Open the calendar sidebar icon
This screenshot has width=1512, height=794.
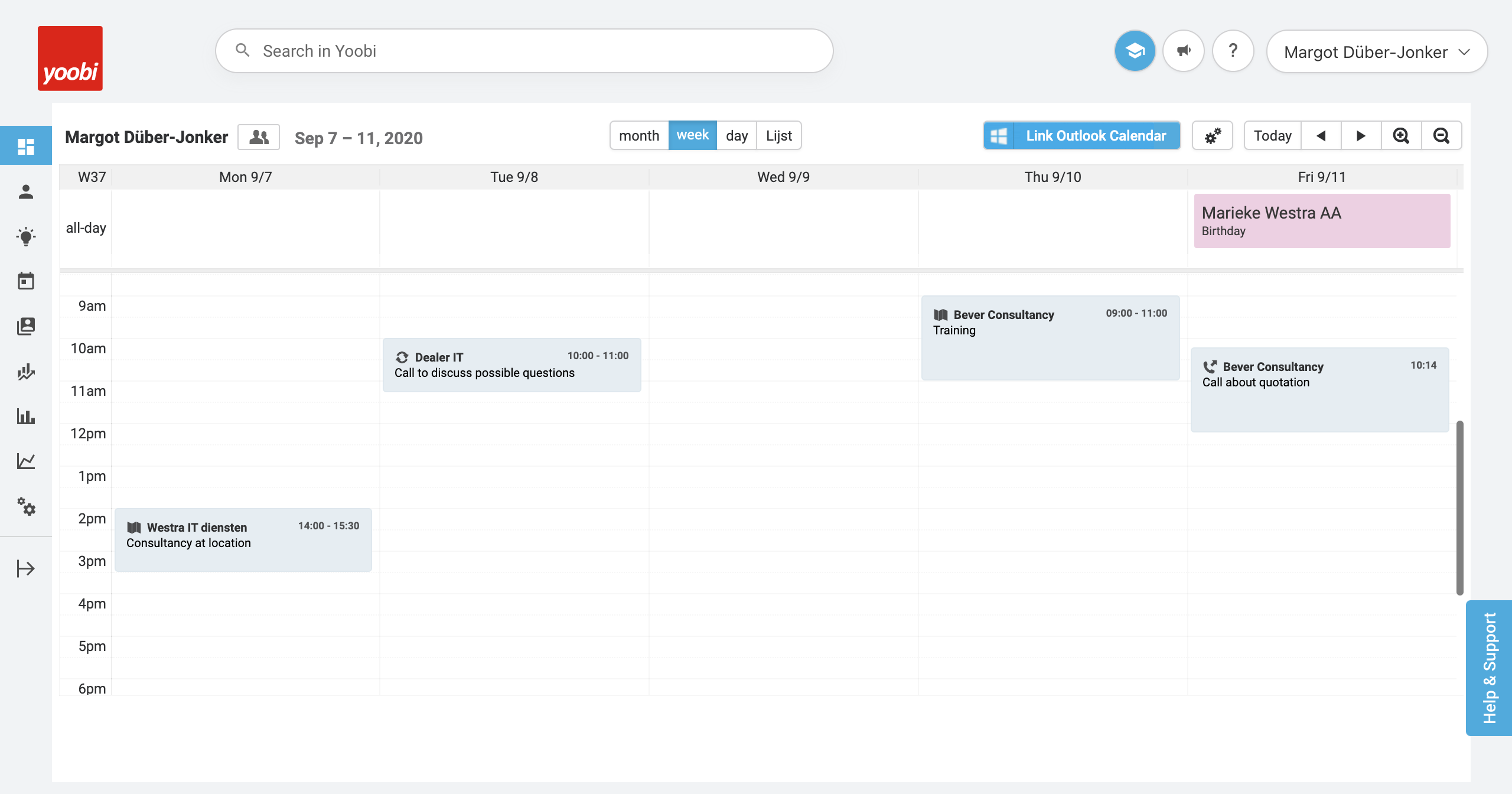click(26, 281)
